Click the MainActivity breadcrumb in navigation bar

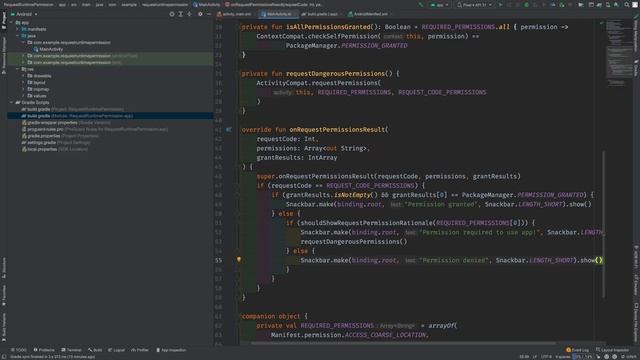tap(207, 5)
